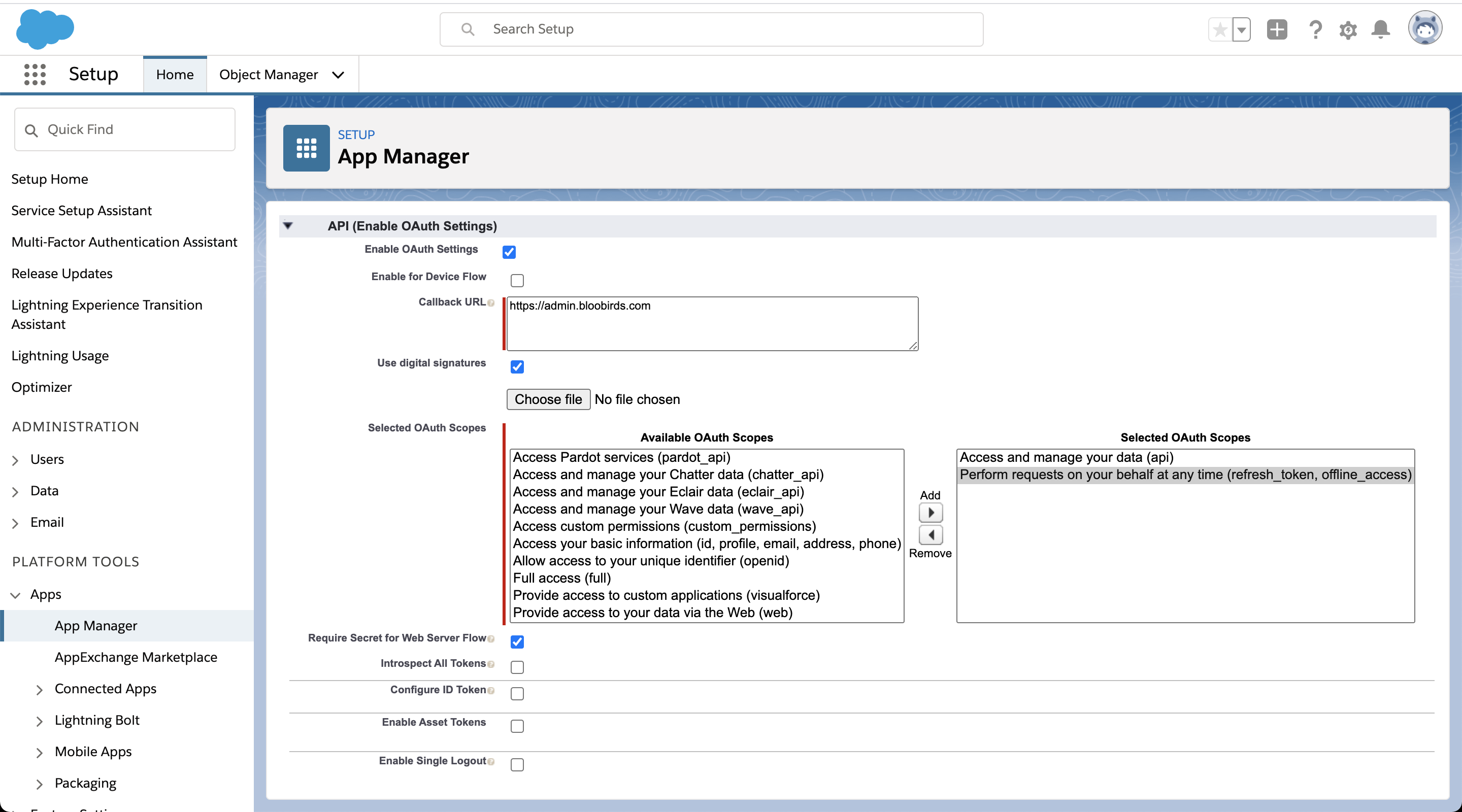This screenshot has width=1462, height=812.
Task: Open the setup gear menu
Action: pos(1348,29)
